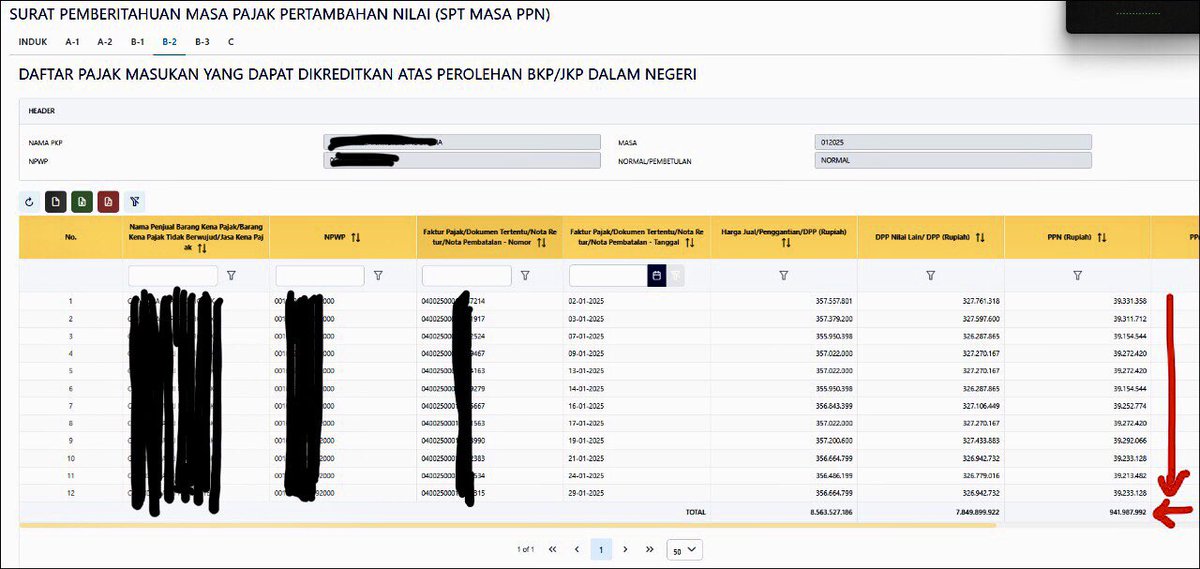
Task: Click the MASA field showing 012025
Action: [x=953, y=142]
